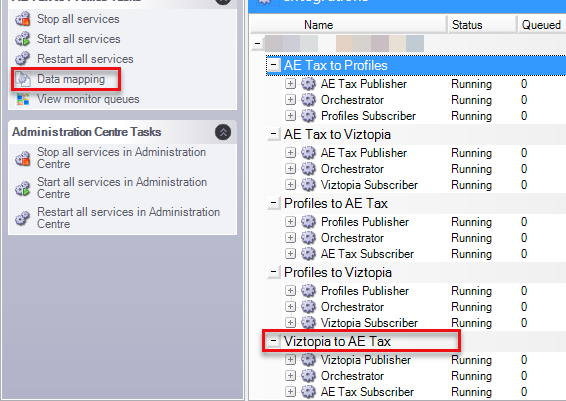Expand Orchestrator under Profiles to AE Tax
Image resolution: width=566 pixels, height=401 pixels.
click(x=290, y=237)
